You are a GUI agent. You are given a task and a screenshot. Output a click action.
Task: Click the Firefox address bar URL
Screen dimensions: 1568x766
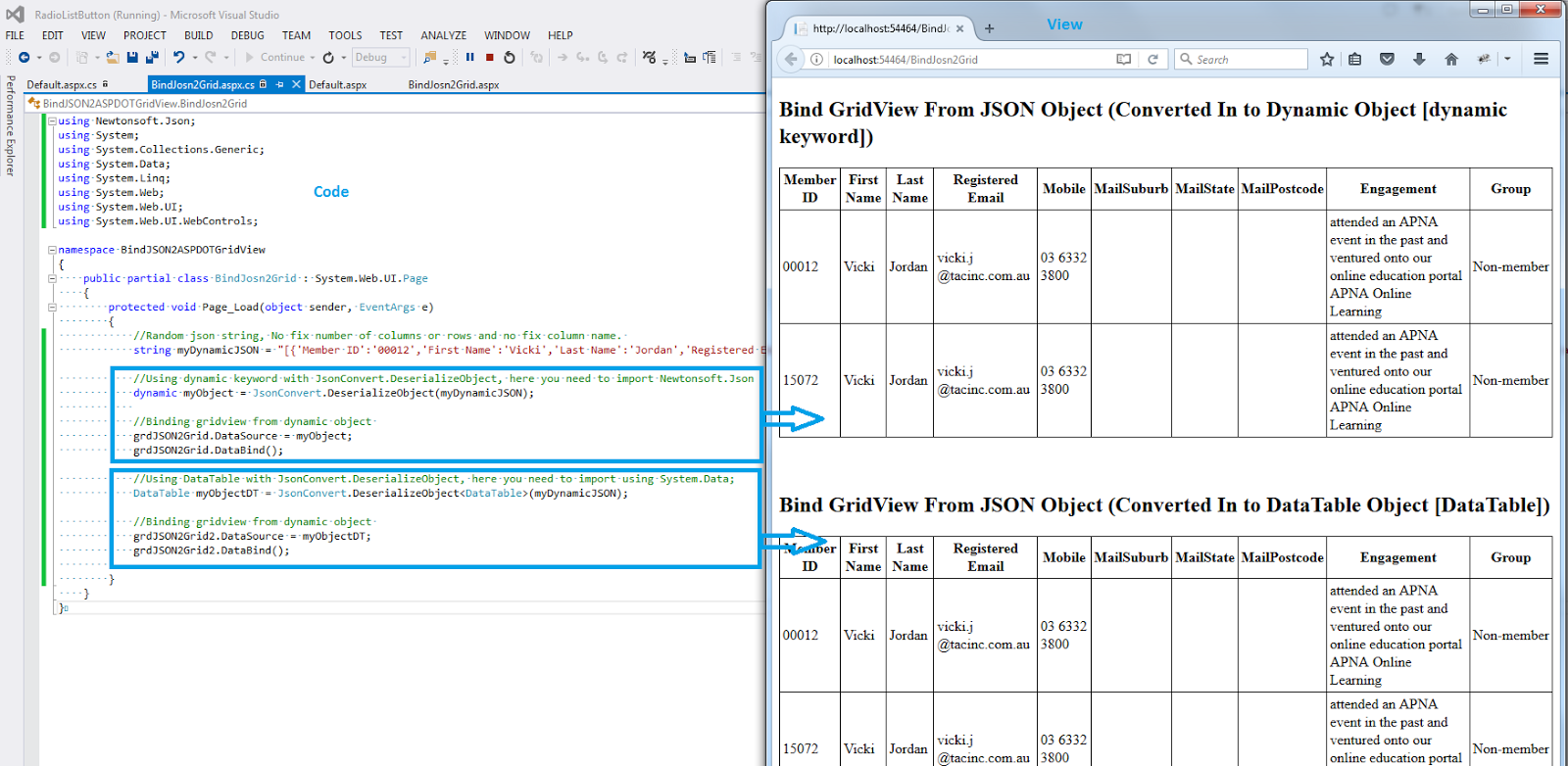[x=906, y=60]
